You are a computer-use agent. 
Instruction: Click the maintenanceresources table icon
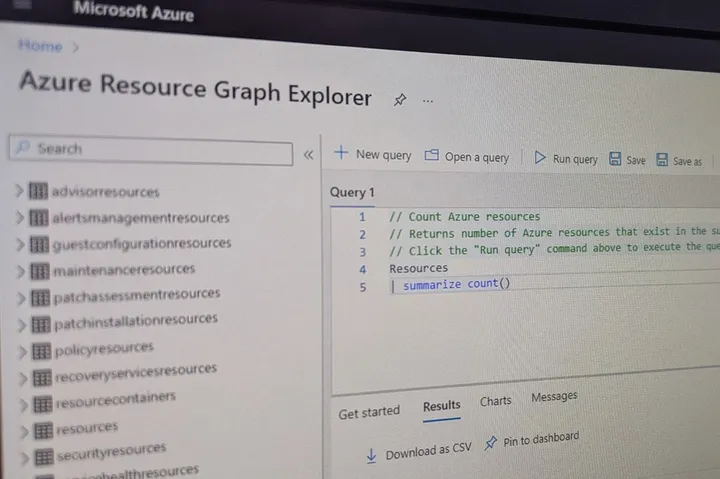(x=40, y=271)
